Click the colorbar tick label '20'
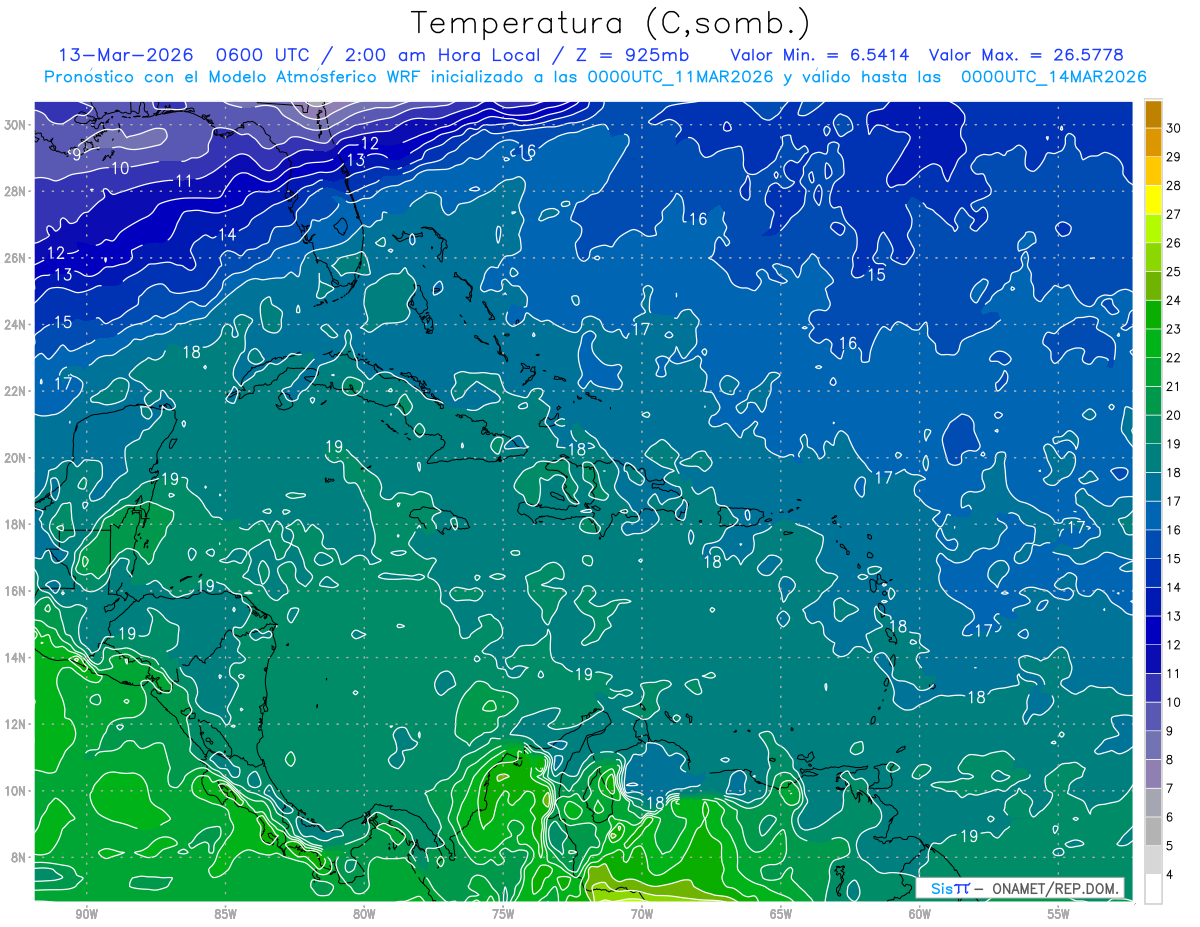1200x927 pixels. click(x=1174, y=415)
